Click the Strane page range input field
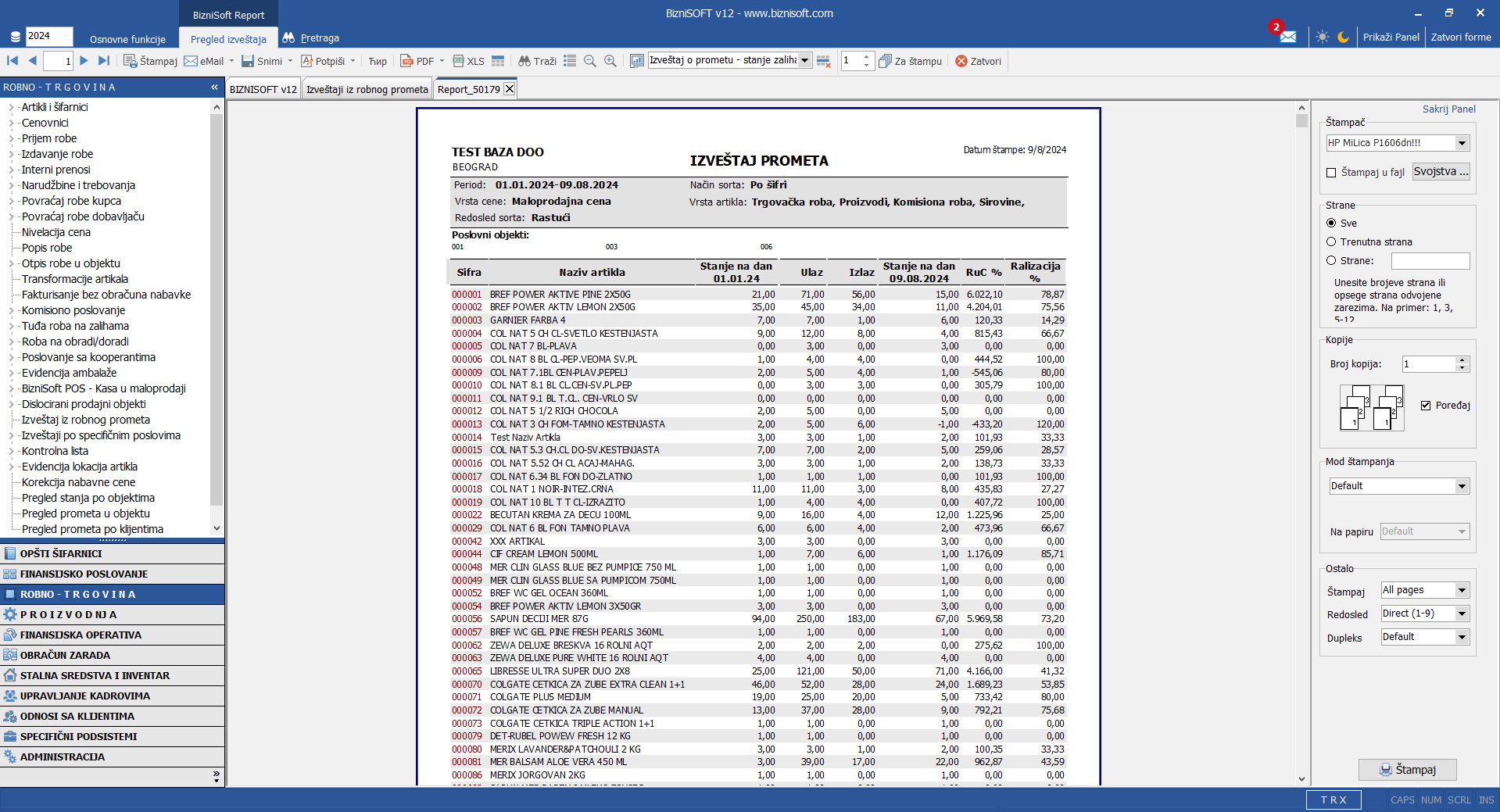1500x812 pixels. tap(1430, 261)
